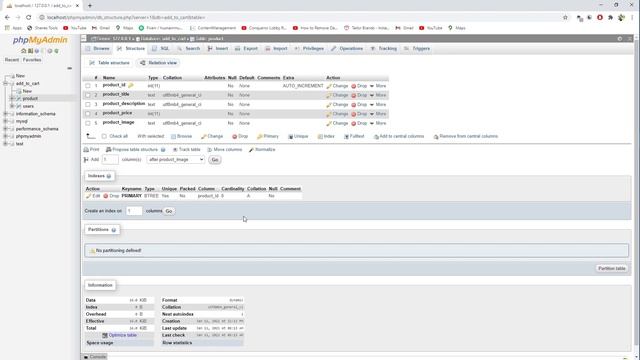Open the More dropdown for product_title
This screenshot has height=360, width=640.
[x=378, y=95]
